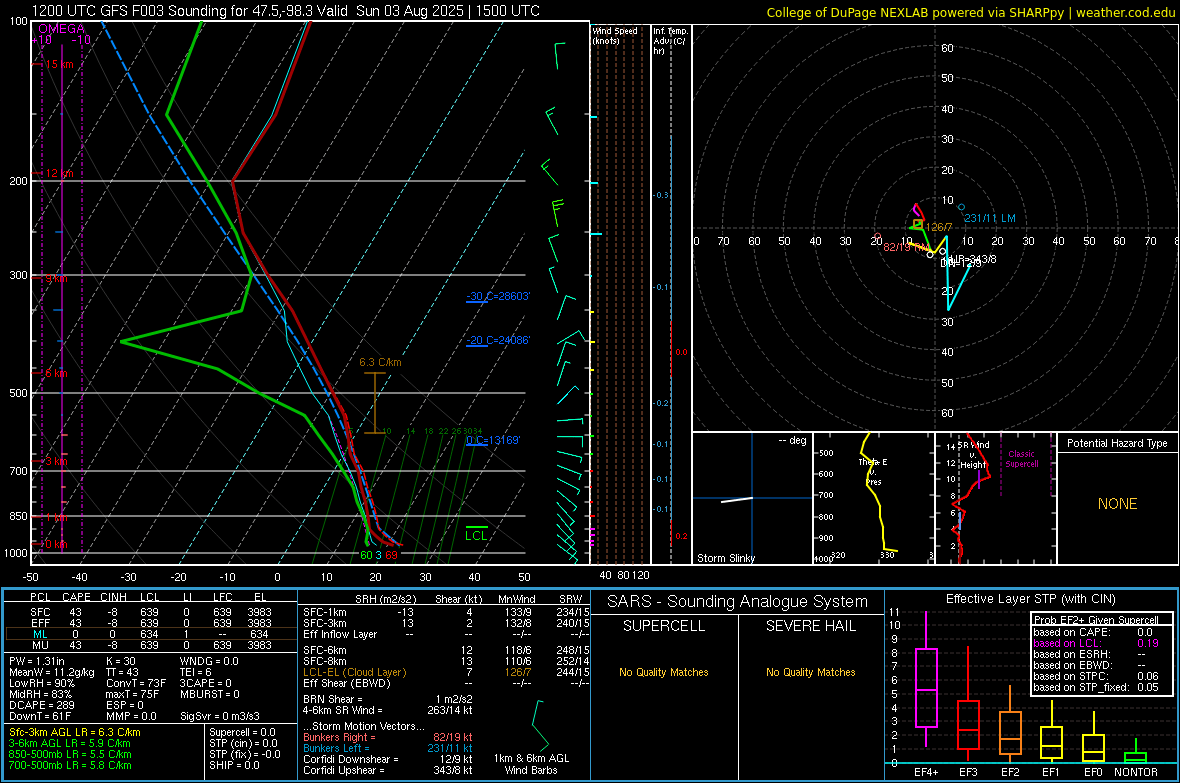The image size is (1180, 783).
Task: Click the magenta OMEGA label
Action: [x=62, y=29]
